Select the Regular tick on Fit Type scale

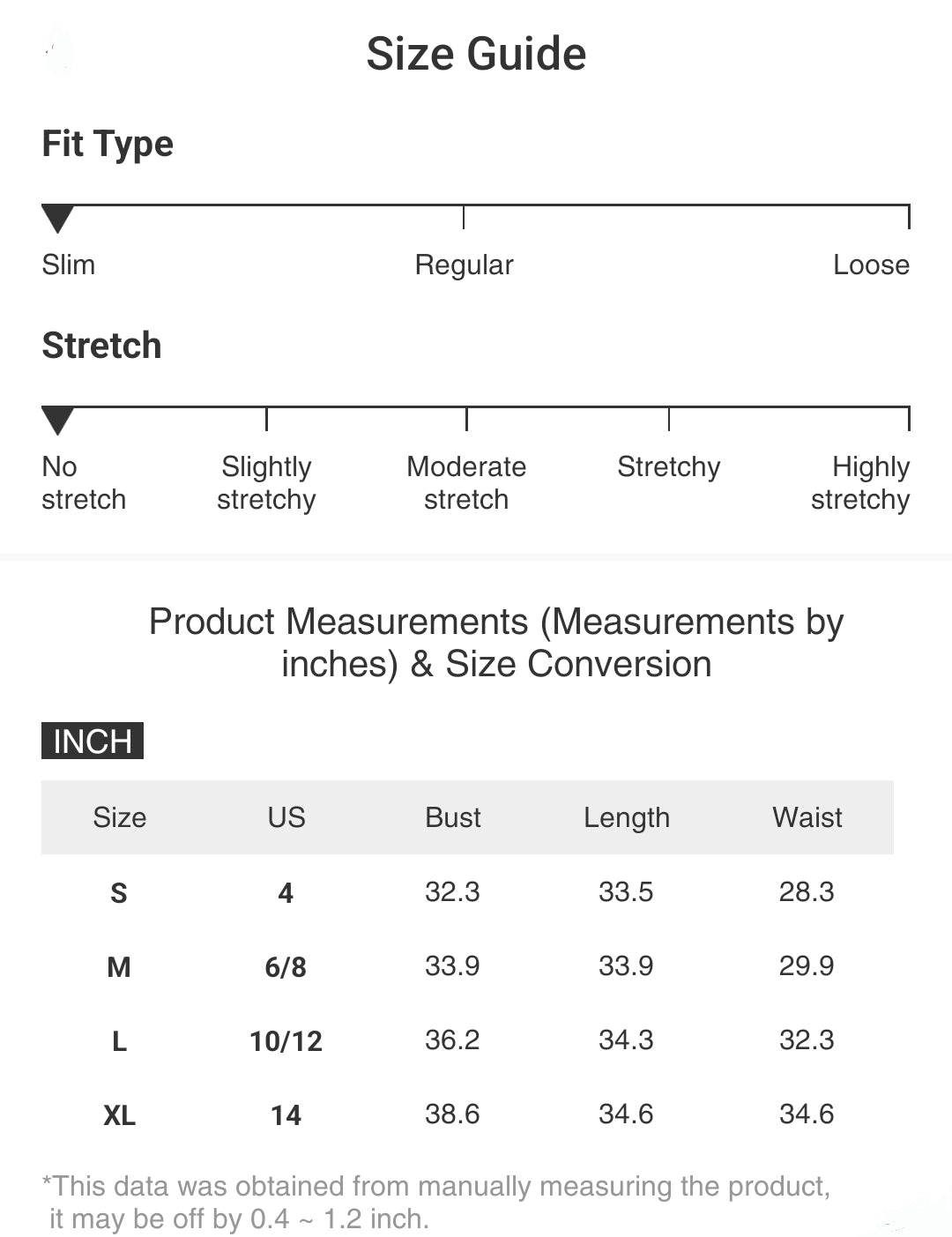coord(464,218)
